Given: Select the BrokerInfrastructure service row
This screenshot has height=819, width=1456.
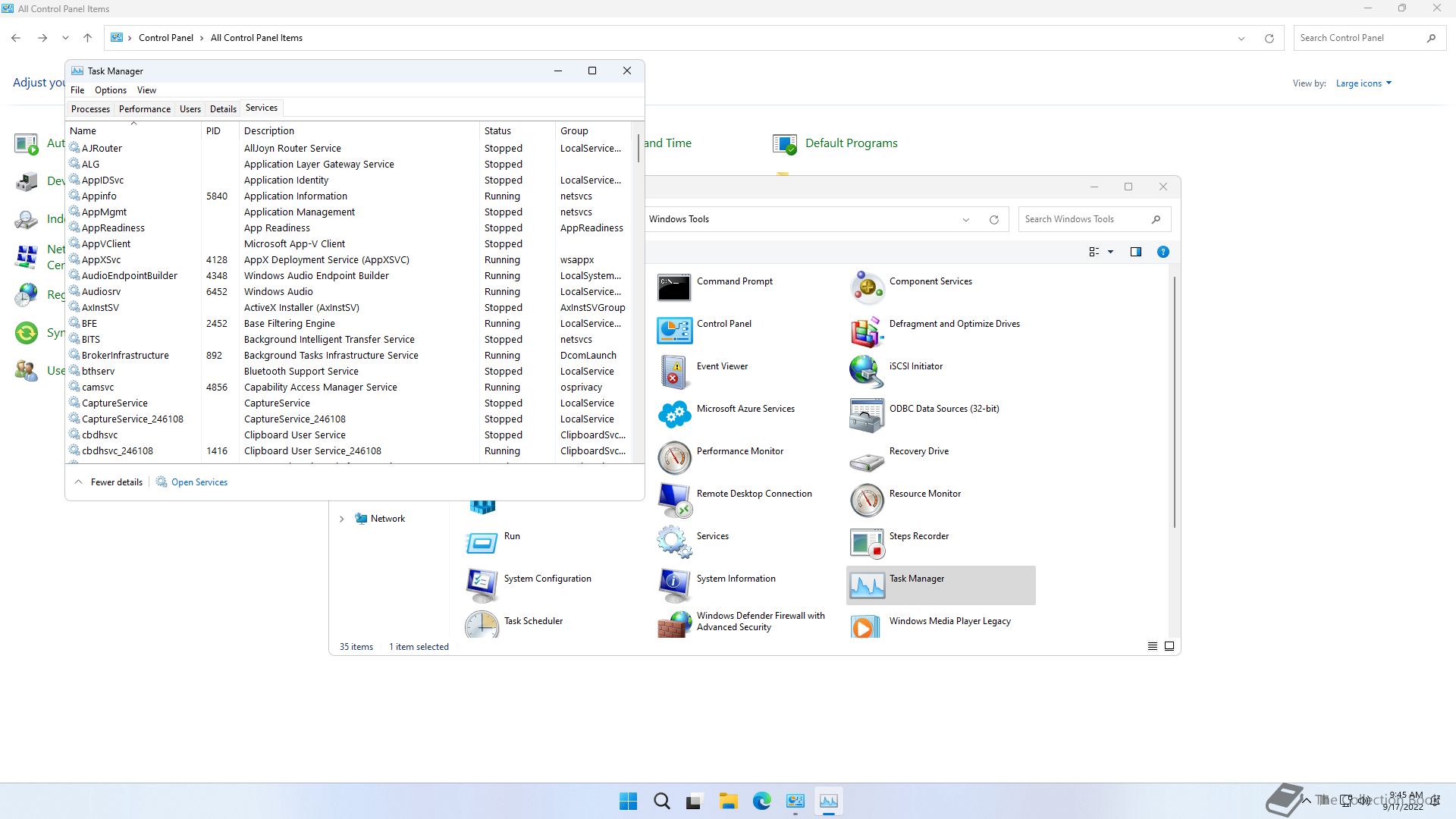Looking at the screenshot, I should [349, 356].
